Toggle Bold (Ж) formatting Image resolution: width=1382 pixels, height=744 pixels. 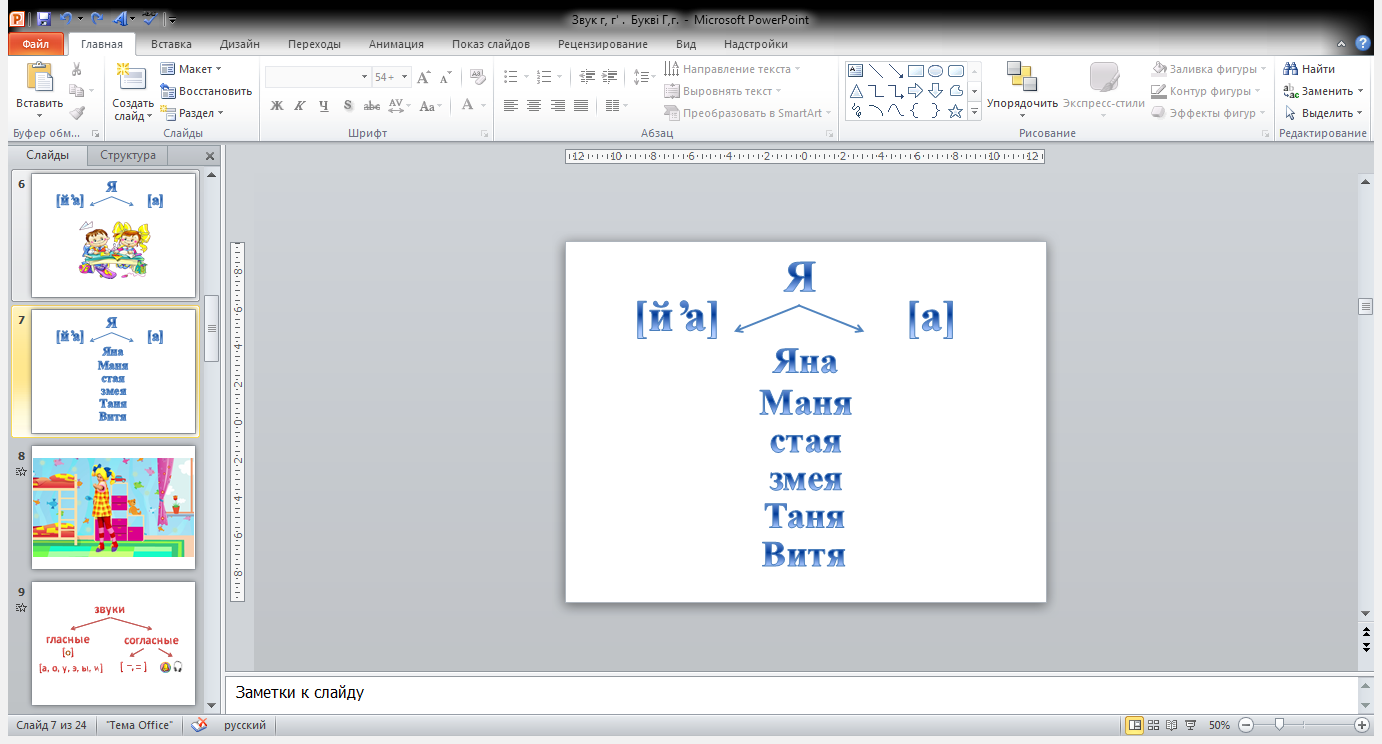click(x=277, y=106)
